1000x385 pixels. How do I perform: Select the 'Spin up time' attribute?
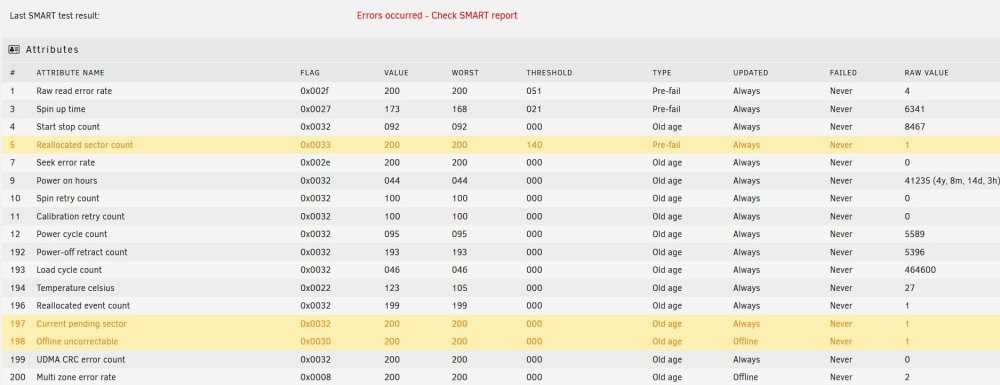point(61,109)
